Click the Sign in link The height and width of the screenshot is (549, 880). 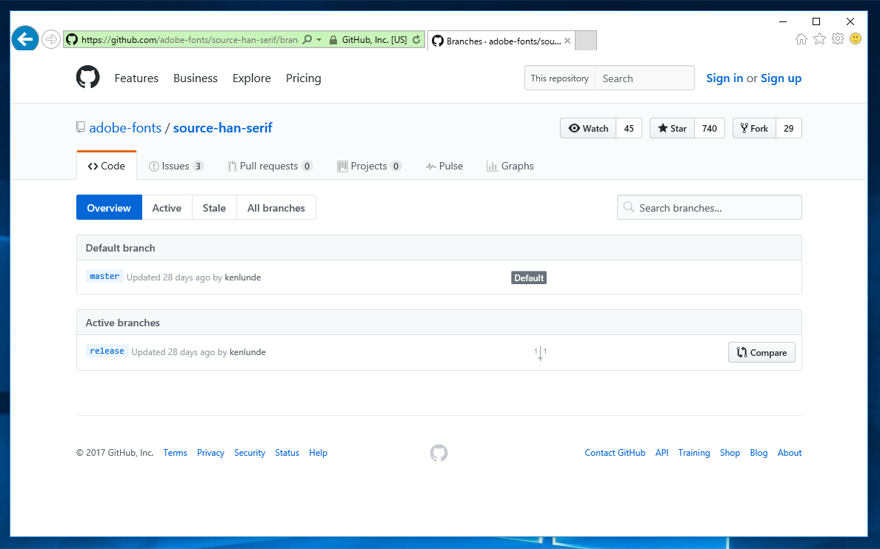[725, 78]
